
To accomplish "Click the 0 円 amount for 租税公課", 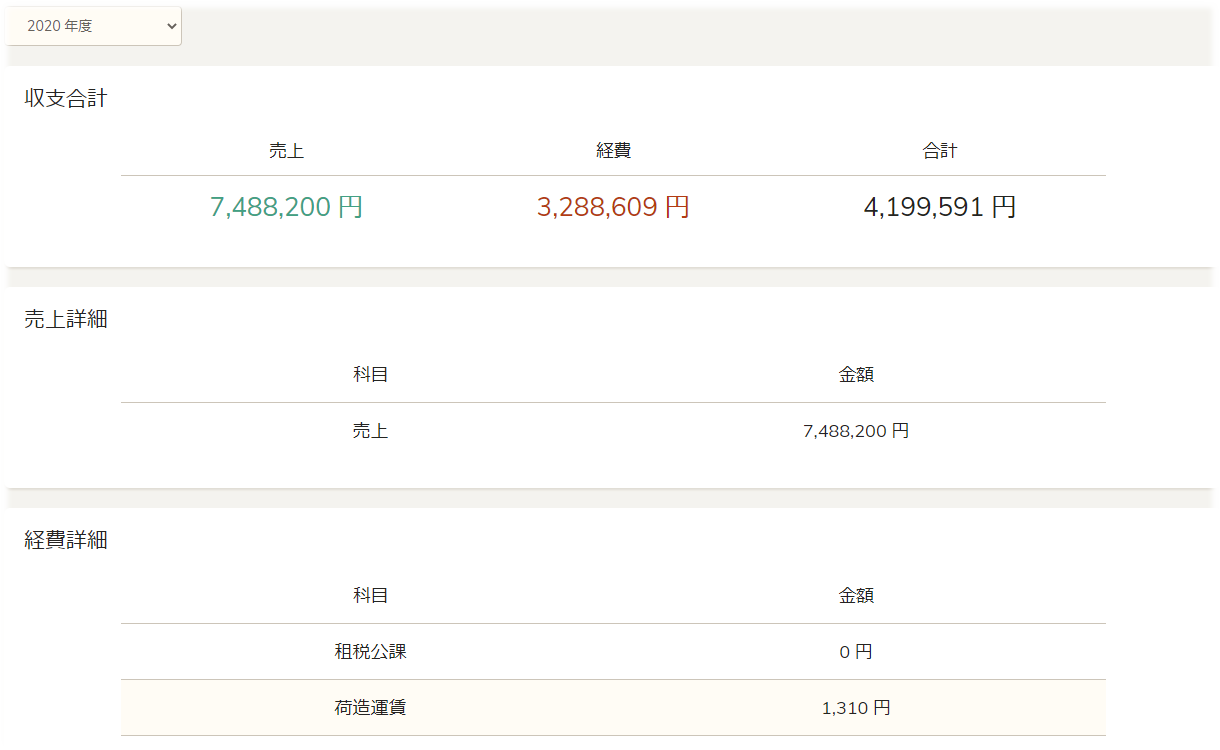I will 856,651.
